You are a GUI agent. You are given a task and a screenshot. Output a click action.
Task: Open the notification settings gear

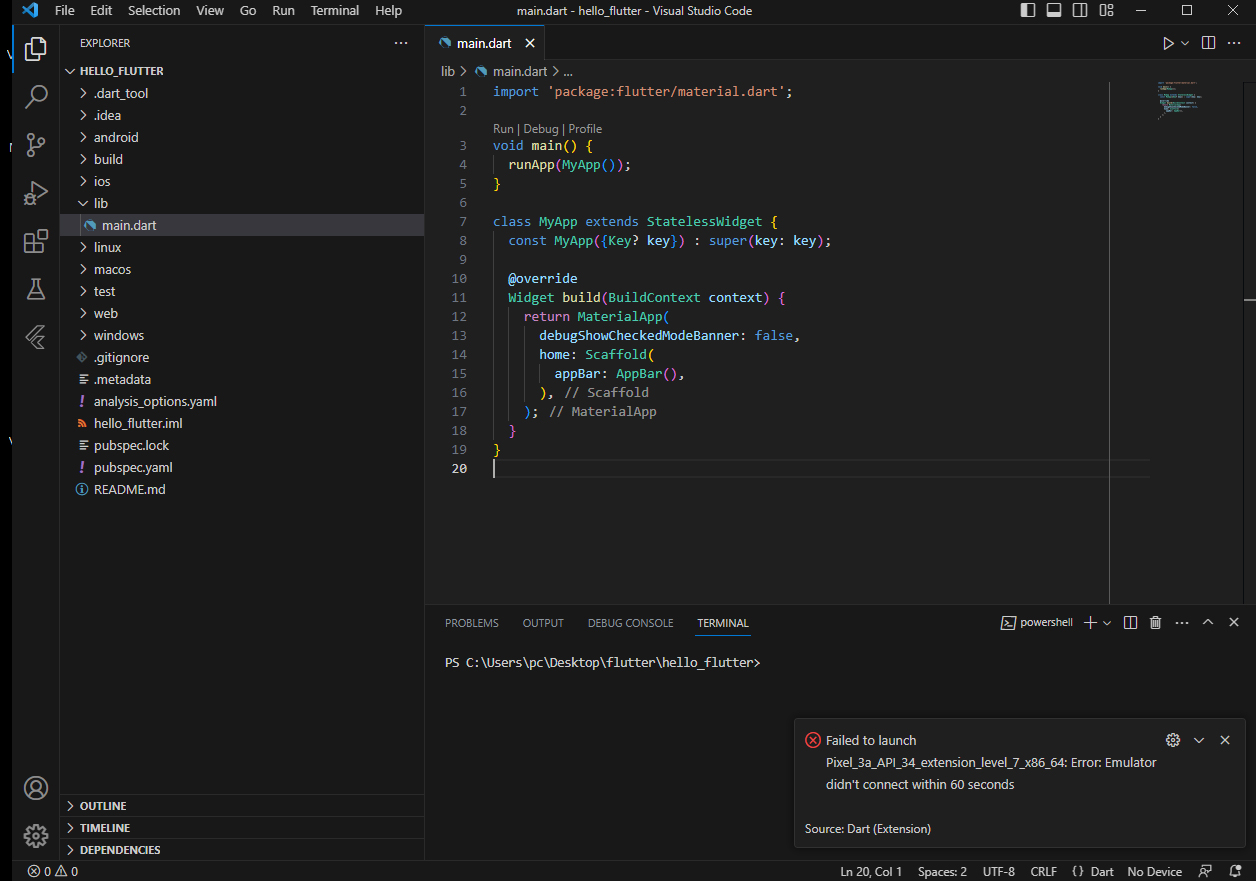[x=1173, y=740]
